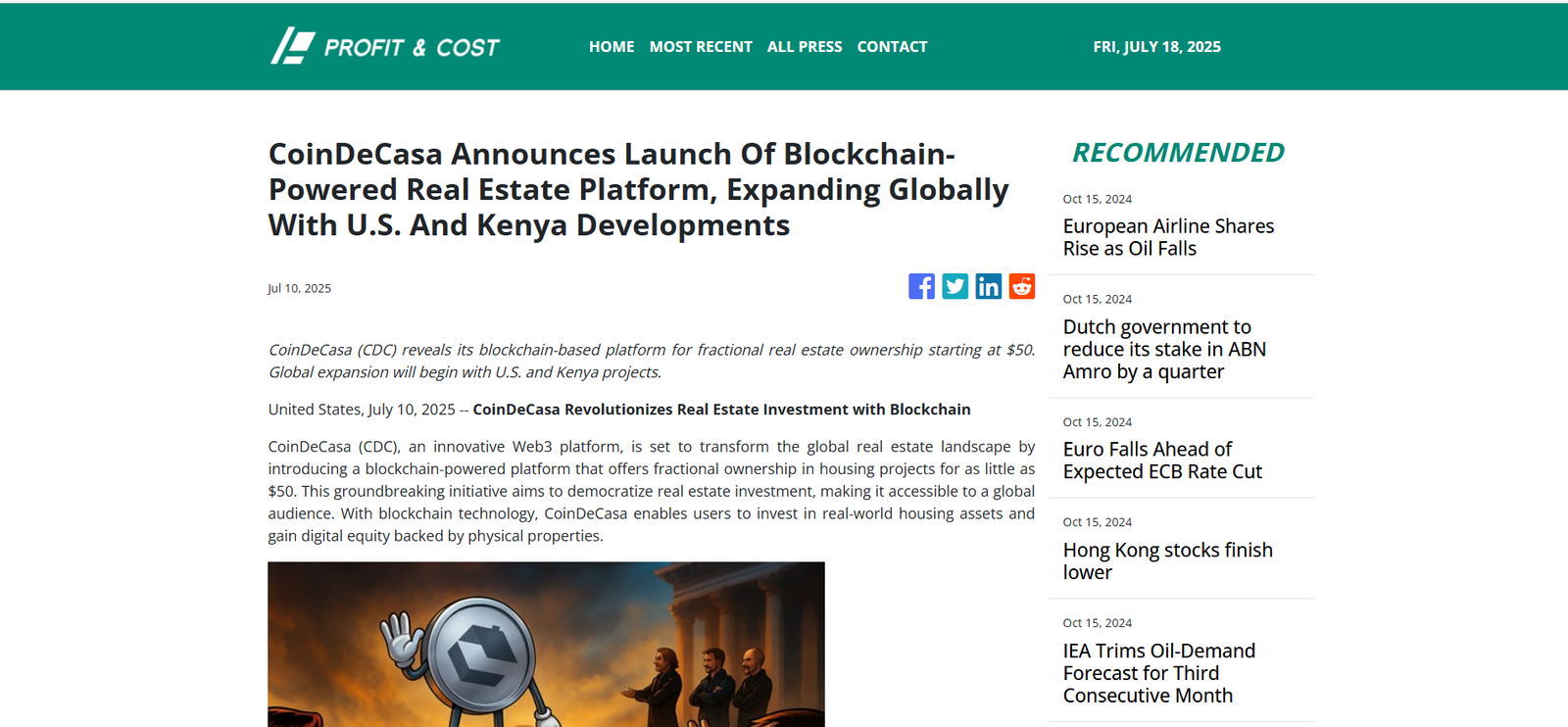Click the CoinDeCasa article headline
1568x727 pixels.
point(638,189)
